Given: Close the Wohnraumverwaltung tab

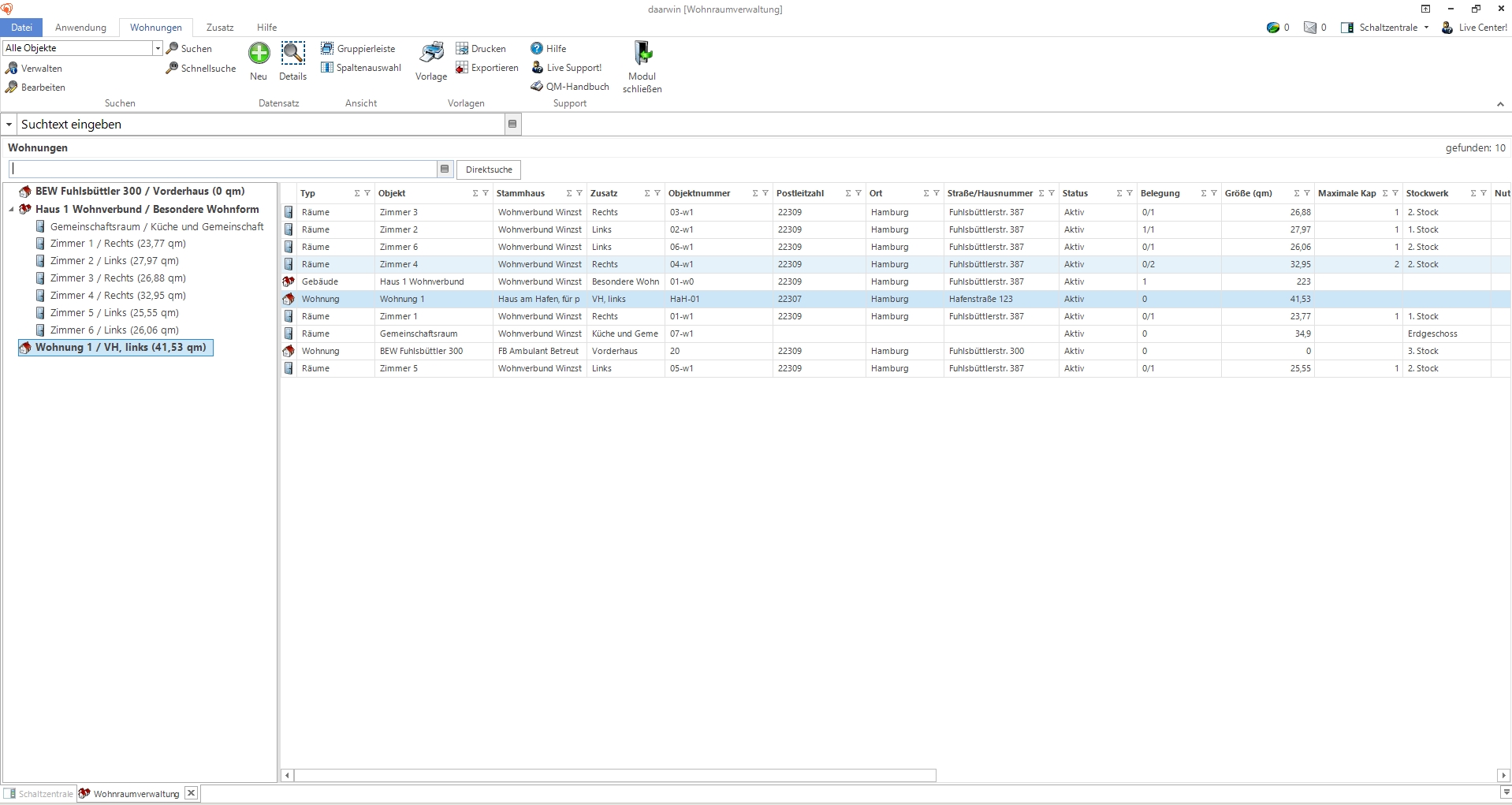Looking at the screenshot, I should (191, 793).
